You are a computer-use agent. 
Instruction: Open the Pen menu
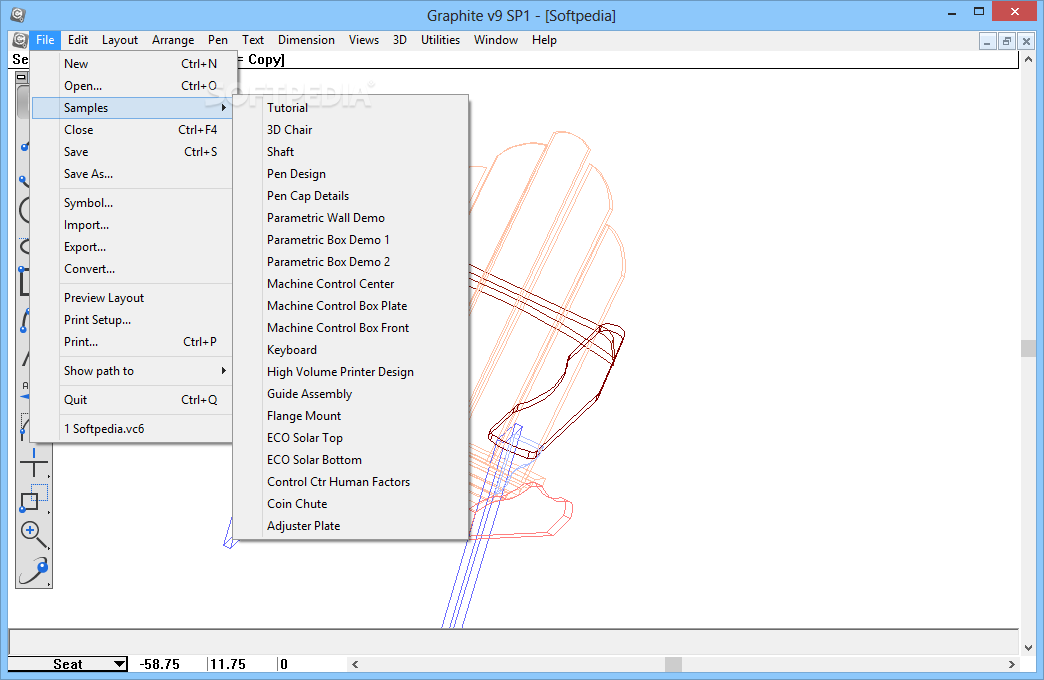218,40
